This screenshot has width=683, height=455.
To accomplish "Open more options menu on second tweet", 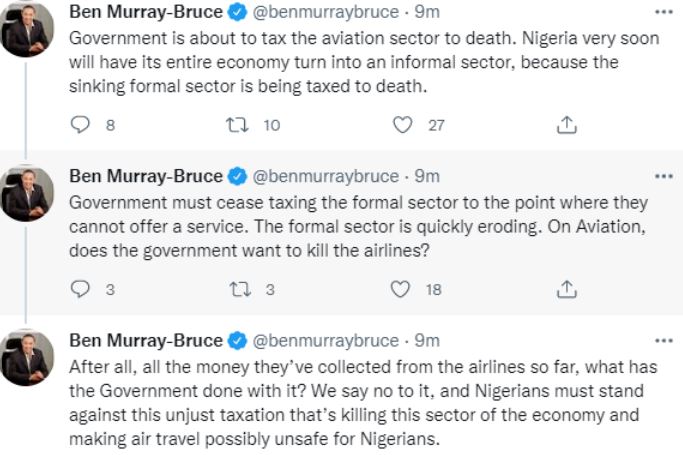I will click(662, 176).
